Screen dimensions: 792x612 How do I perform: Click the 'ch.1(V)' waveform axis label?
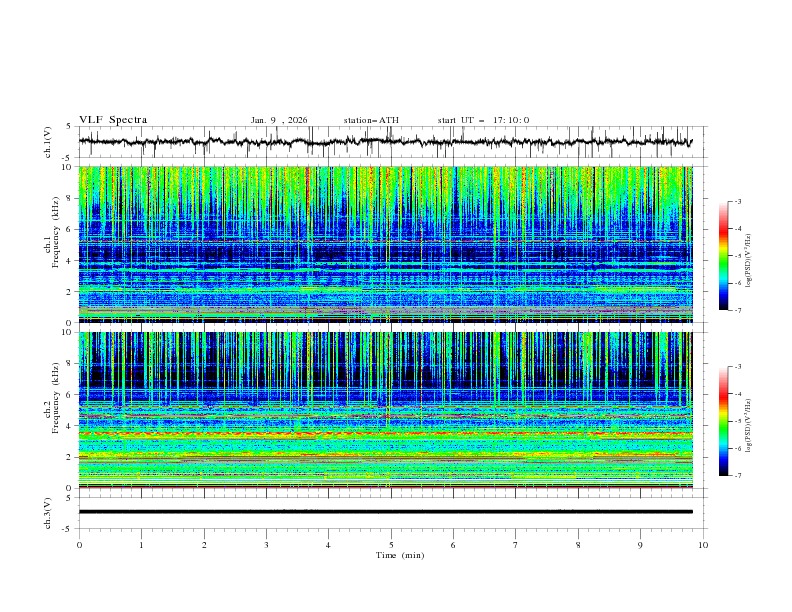(48, 142)
